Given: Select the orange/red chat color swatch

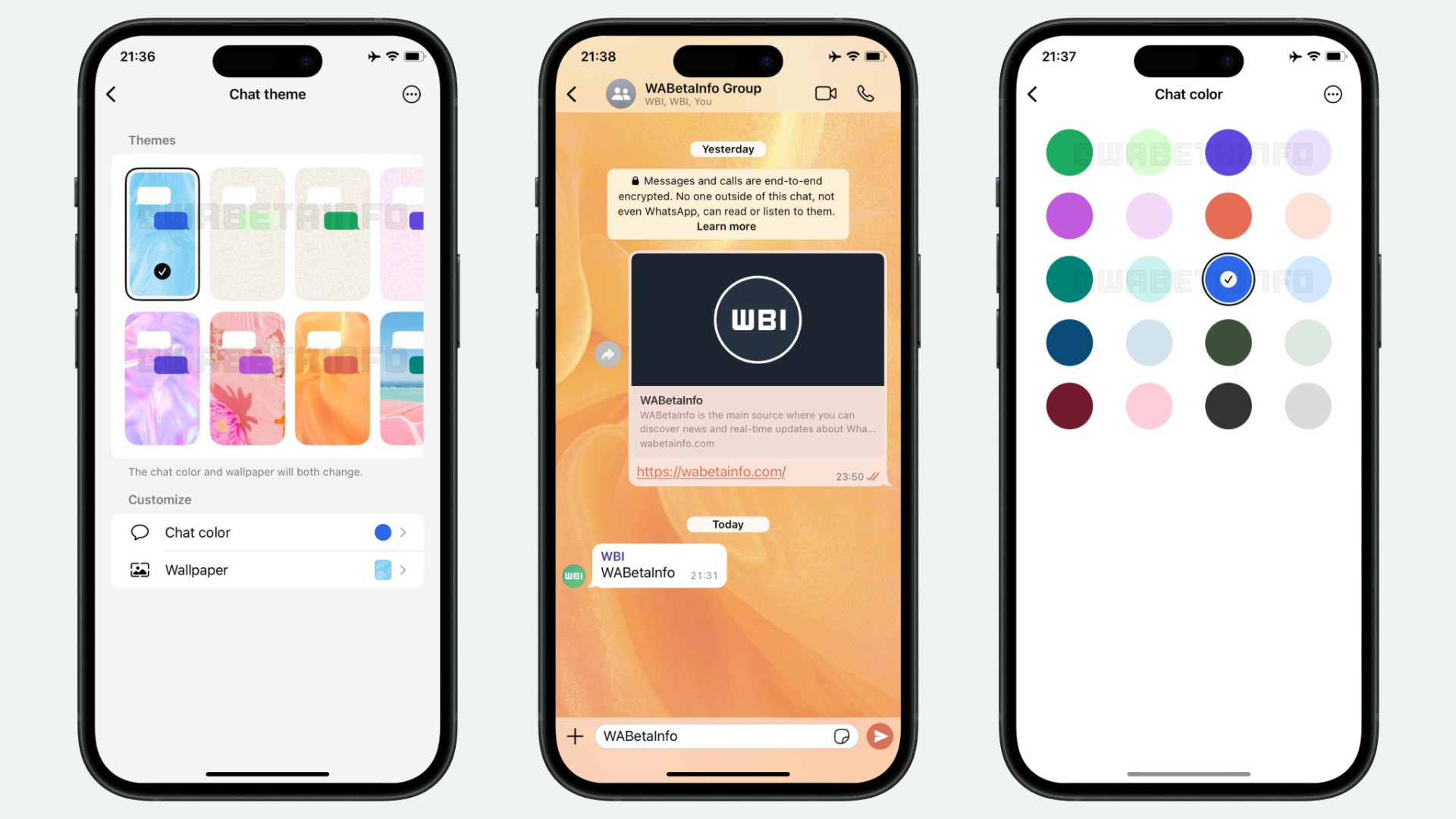Looking at the screenshot, I should (1227, 215).
